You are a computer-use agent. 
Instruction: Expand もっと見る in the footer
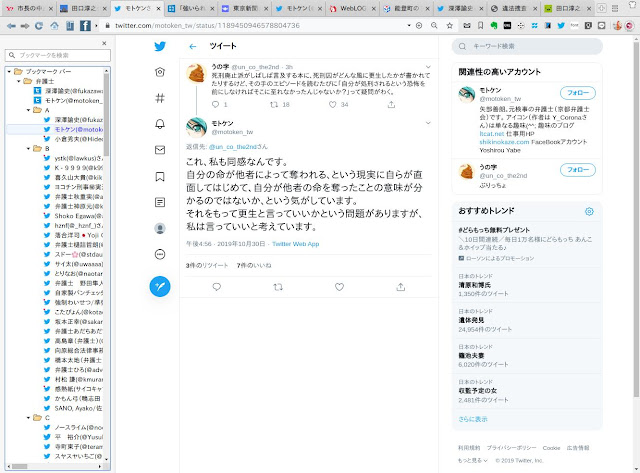(473, 460)
